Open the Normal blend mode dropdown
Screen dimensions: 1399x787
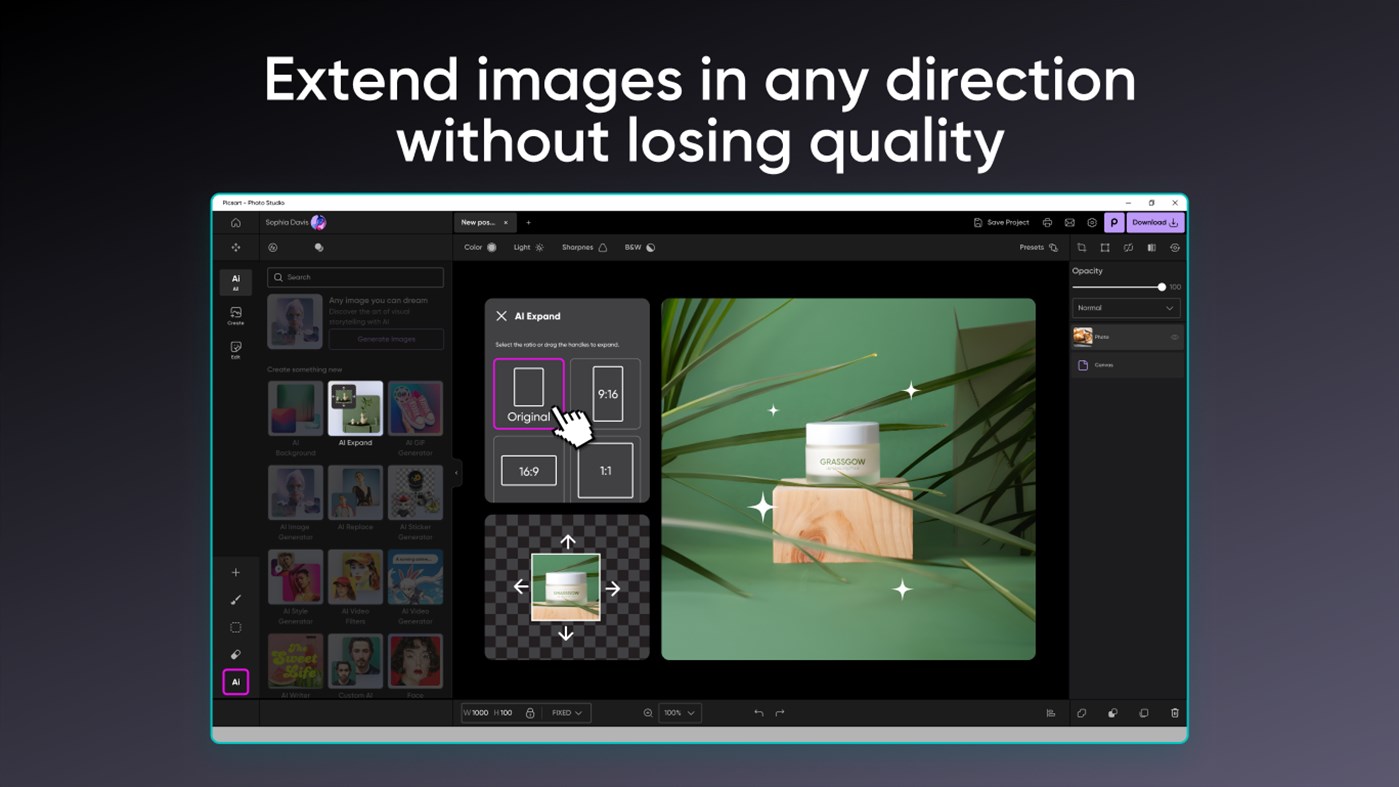tap(1125, 307)
